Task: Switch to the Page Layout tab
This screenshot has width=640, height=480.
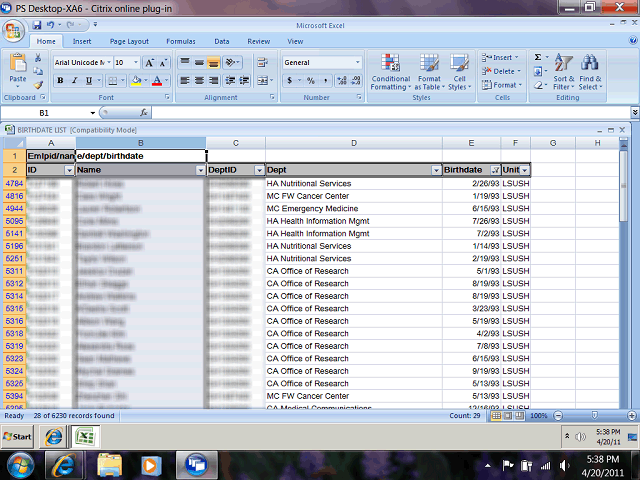Action: (129, 41)
